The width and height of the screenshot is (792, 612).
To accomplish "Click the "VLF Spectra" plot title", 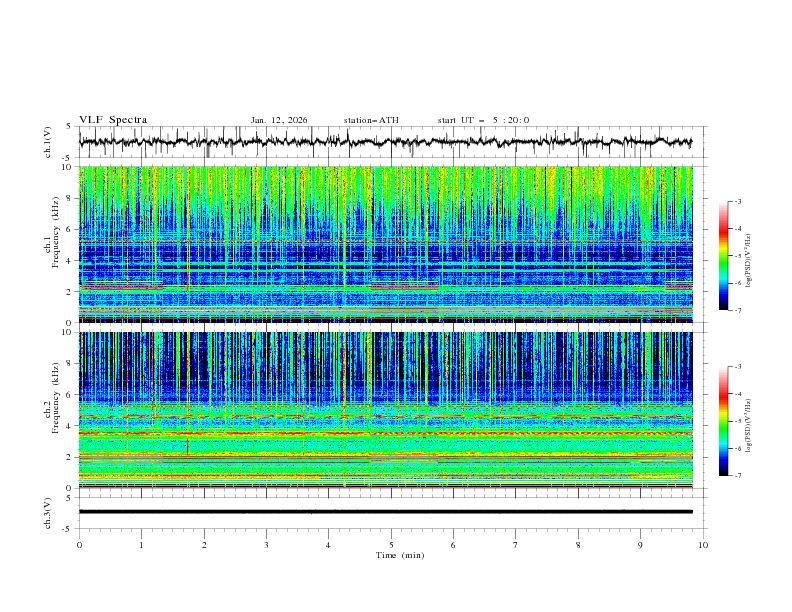I will point(113,120).
